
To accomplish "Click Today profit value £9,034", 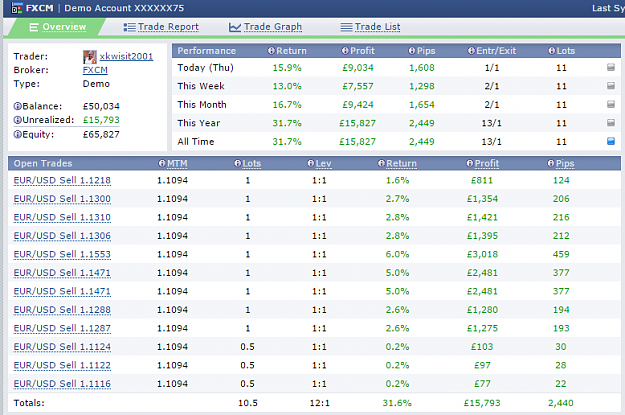I will pyautogui.click(x=358, y=68).
